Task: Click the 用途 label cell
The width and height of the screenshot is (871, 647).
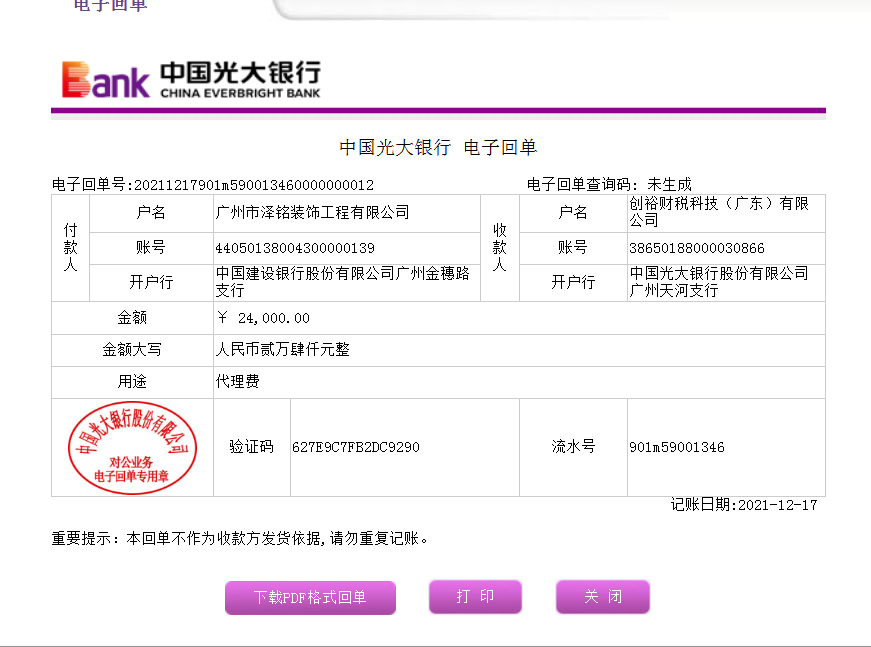Action: 132,382
